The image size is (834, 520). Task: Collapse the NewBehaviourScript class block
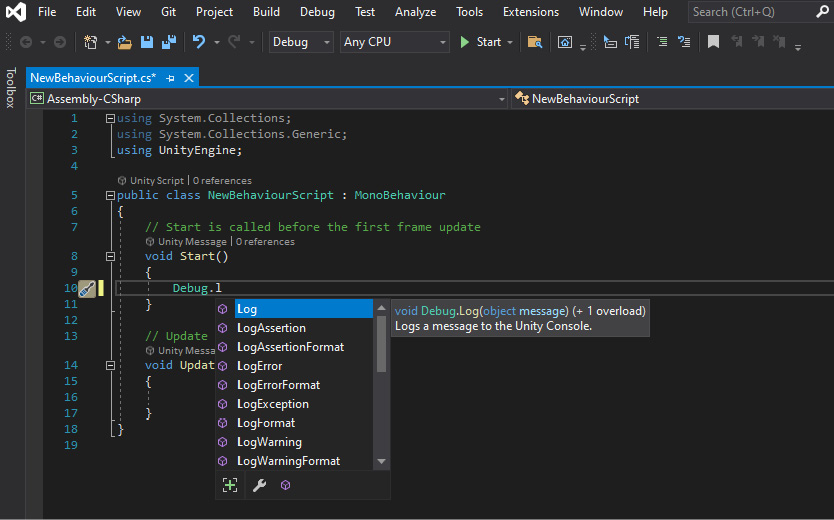[x=110, y=196]
